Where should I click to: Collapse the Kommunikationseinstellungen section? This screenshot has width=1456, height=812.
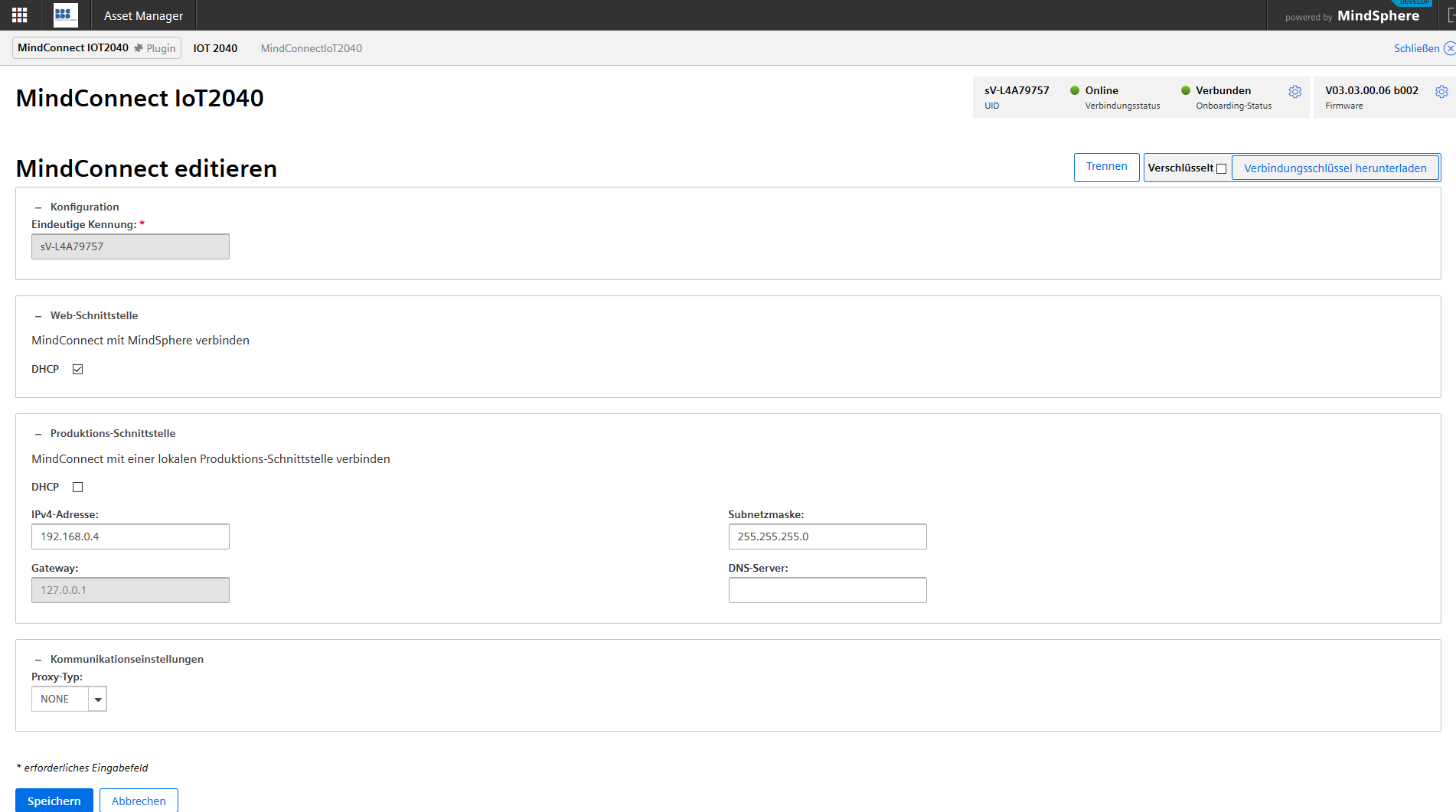[38, 660]
